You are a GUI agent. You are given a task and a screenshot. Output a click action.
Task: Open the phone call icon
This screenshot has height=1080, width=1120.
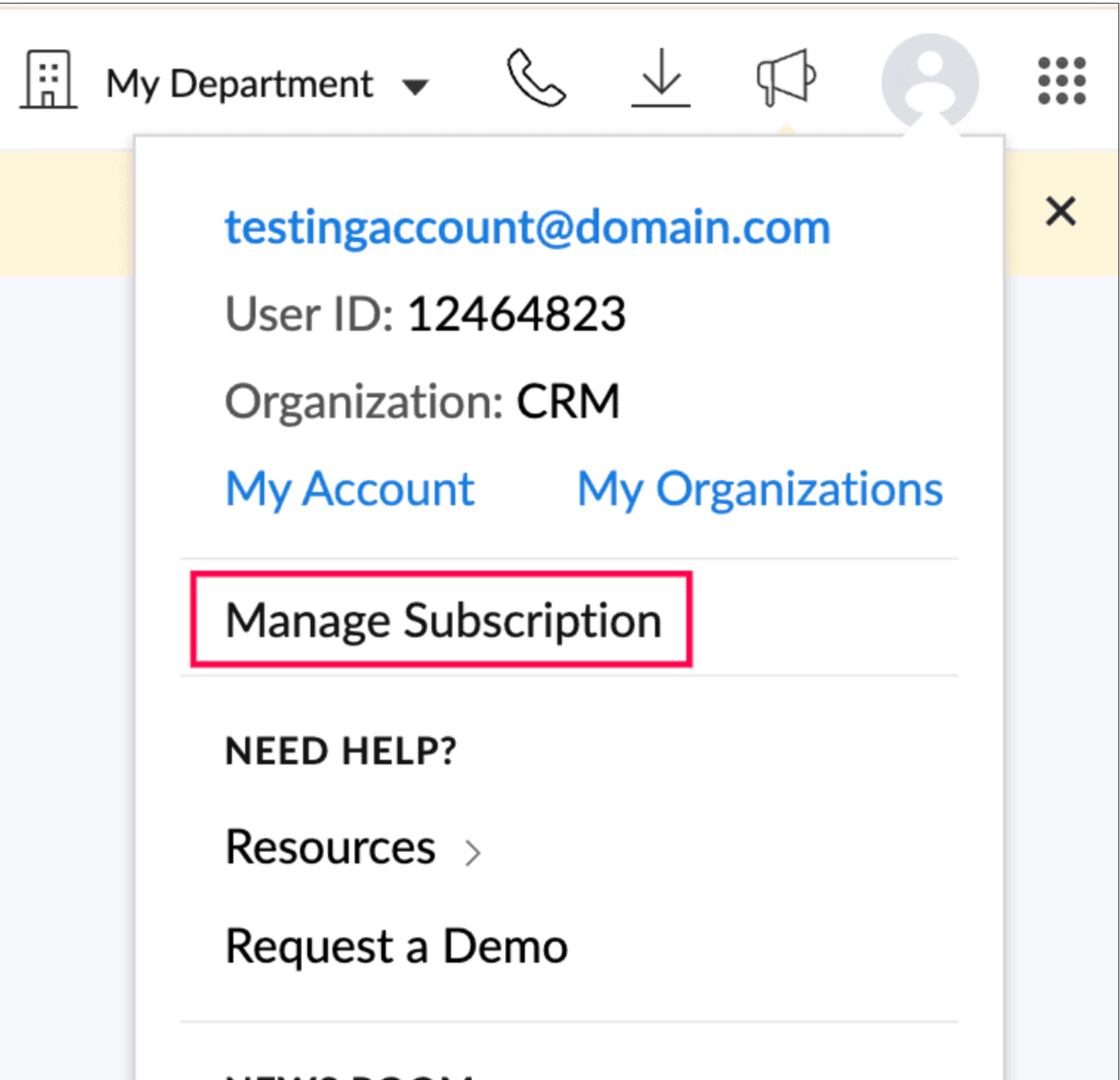536,78
